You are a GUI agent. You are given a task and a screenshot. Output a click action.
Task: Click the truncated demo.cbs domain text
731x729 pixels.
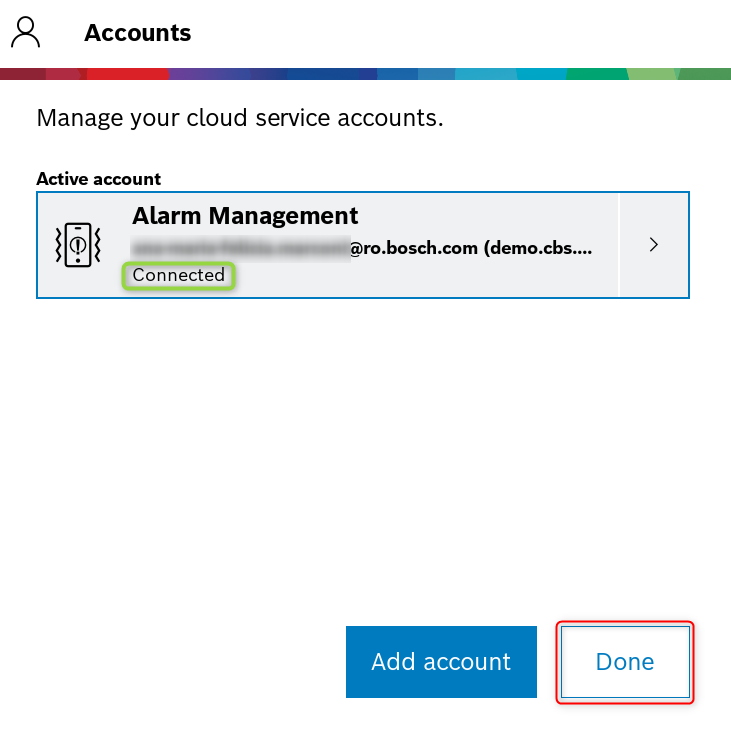point(538,248)
